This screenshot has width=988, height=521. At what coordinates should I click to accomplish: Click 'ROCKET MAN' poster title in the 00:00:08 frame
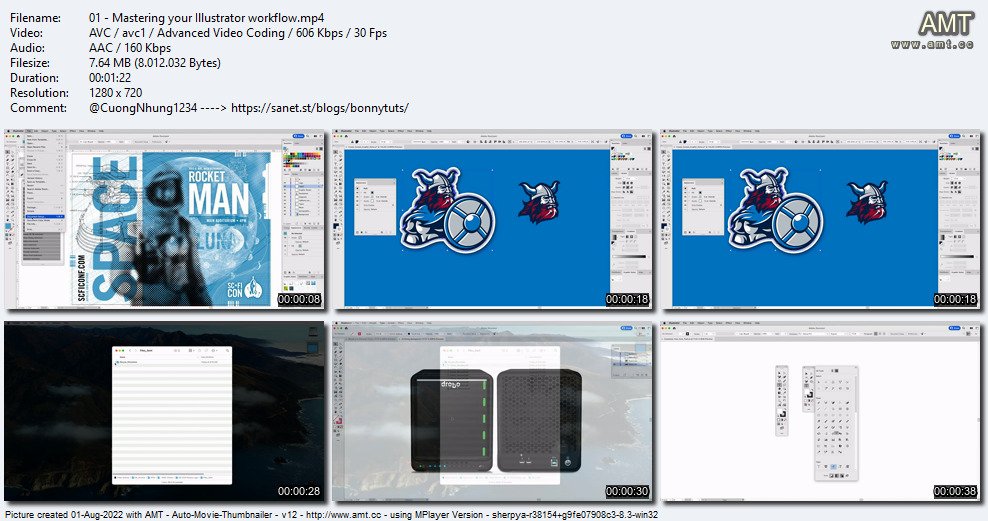tap(219, 193)
